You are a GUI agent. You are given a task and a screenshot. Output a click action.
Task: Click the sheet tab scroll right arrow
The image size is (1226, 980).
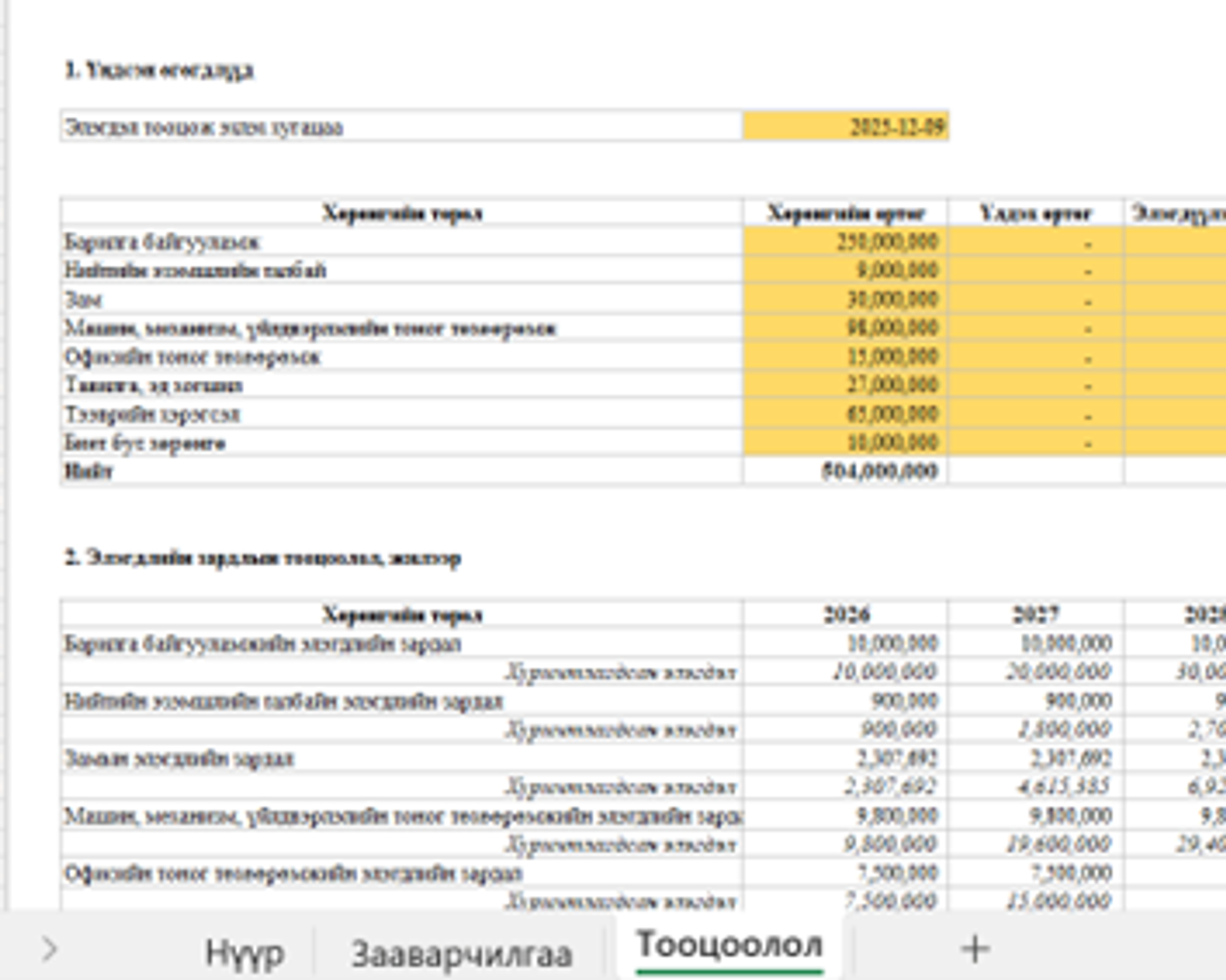coord(49,950)
